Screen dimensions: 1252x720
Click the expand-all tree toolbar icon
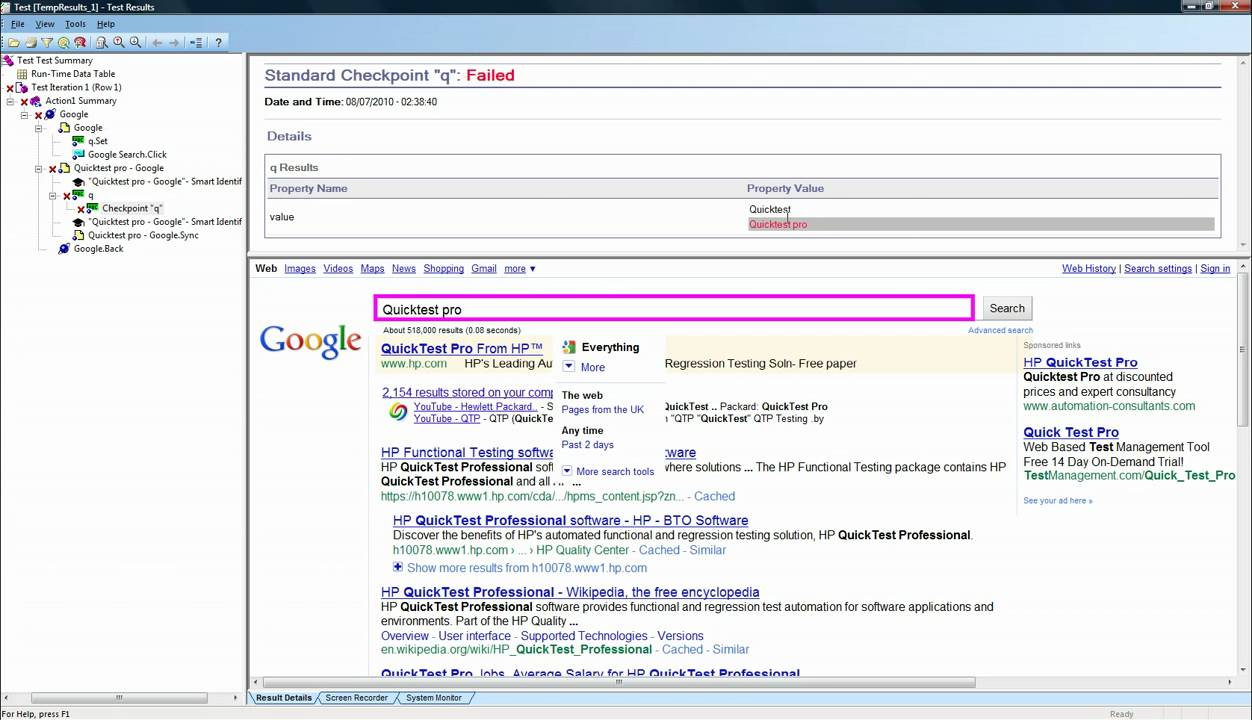tap(196, 42)
